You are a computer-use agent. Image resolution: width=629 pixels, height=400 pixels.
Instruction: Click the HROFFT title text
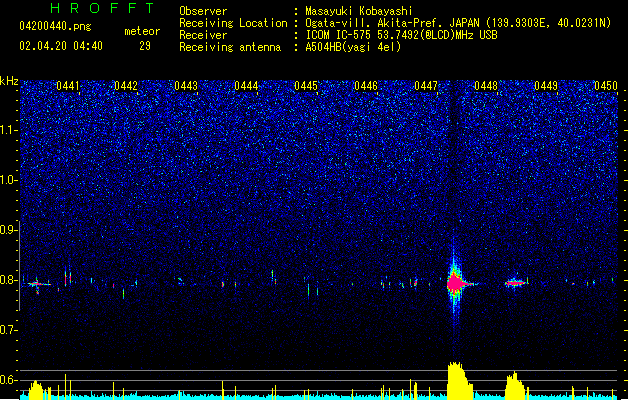tap(102, 8)
